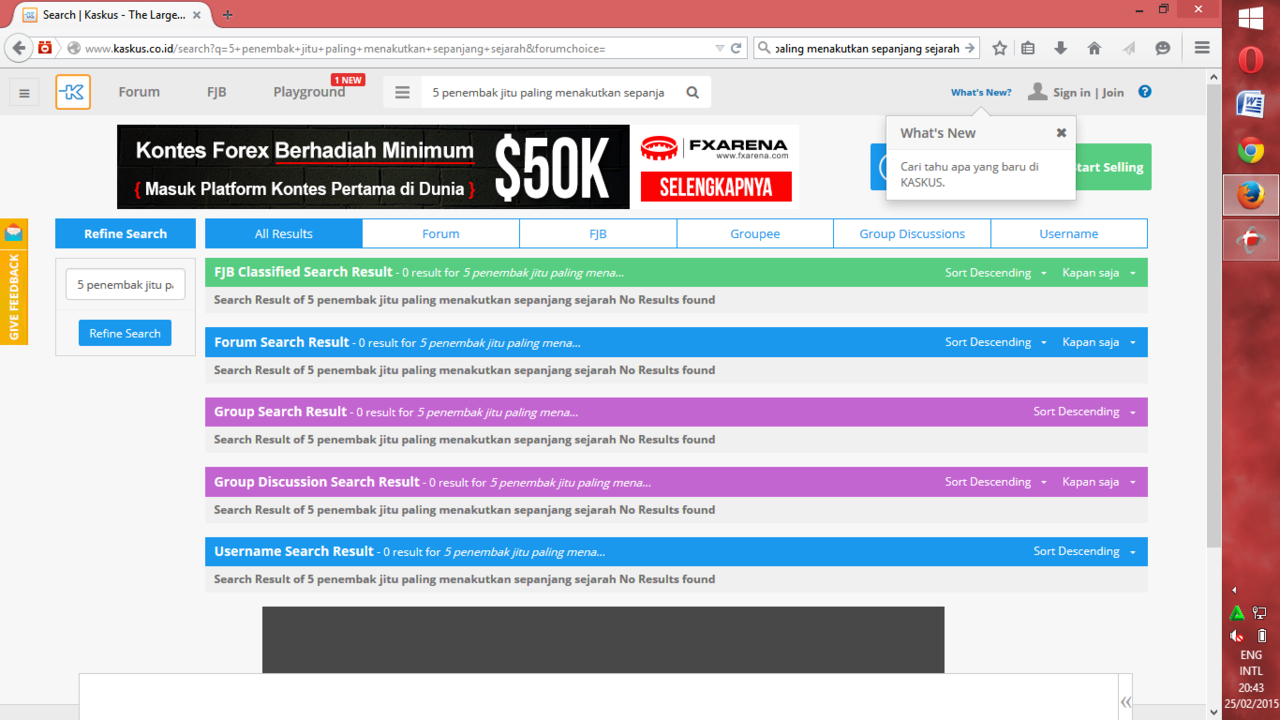The width and height of the screenshot is (1280, 720).
Task: Open Google Chrome from the taskbar
Action: coord(1250,151)
